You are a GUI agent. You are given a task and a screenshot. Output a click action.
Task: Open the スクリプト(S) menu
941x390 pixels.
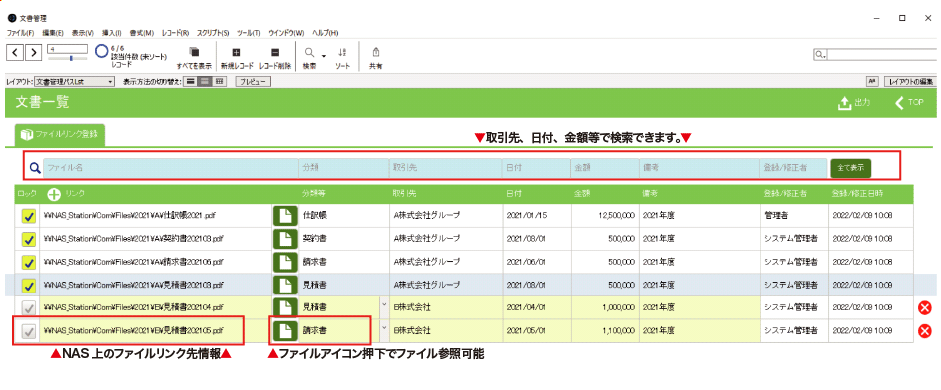pos(213,32)
